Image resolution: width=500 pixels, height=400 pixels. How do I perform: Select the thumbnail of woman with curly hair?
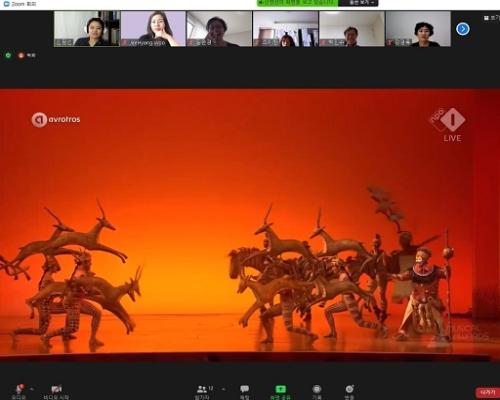(x=418, y=29)
